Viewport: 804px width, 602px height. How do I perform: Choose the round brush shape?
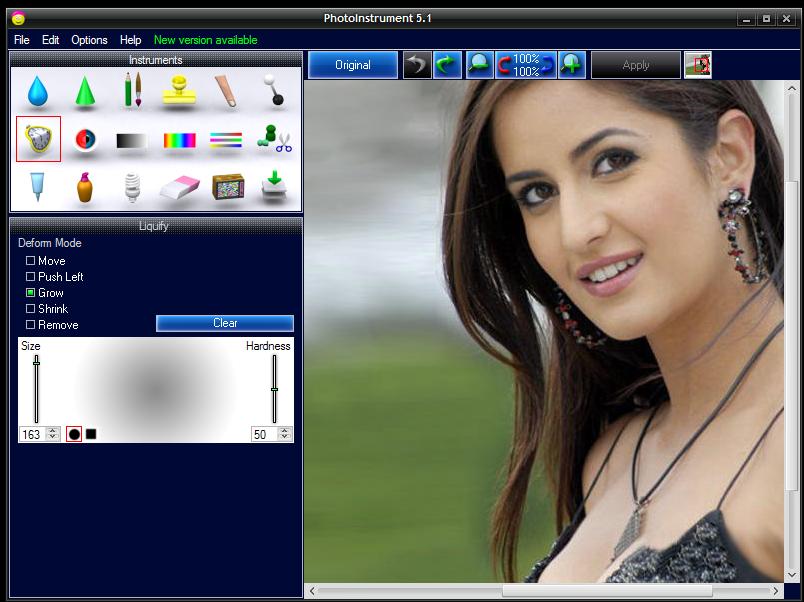pyautogui.click(x=74, y=434)
